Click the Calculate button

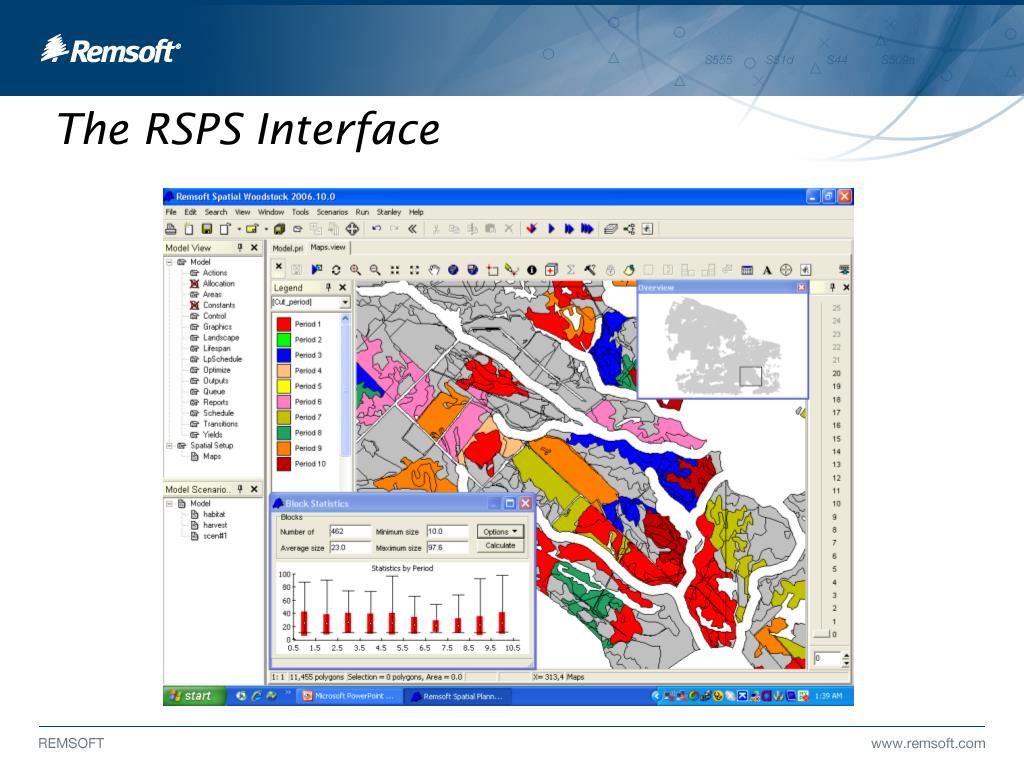pos(500,546)
